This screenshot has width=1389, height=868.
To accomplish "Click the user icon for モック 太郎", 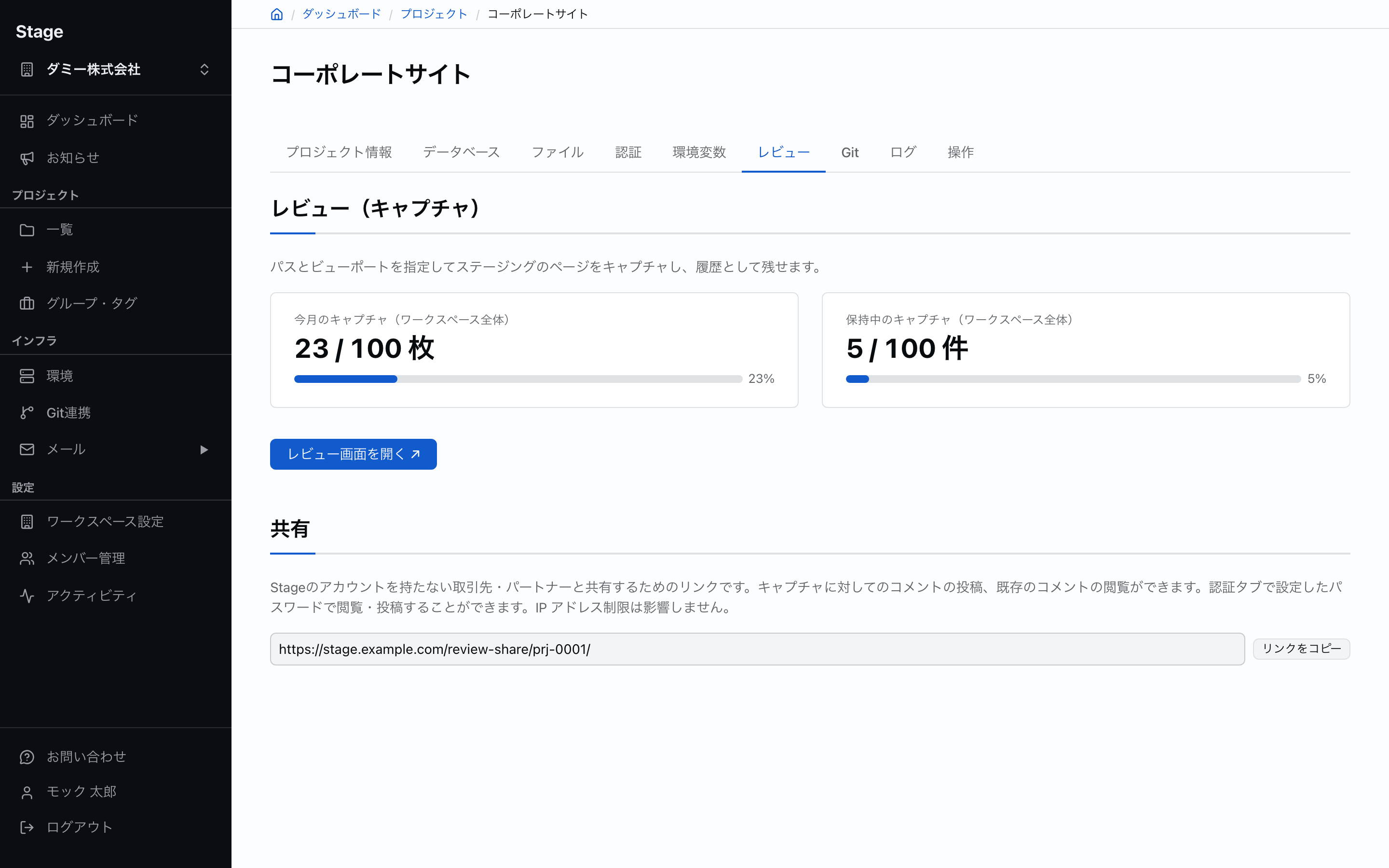I will (27, 793).
